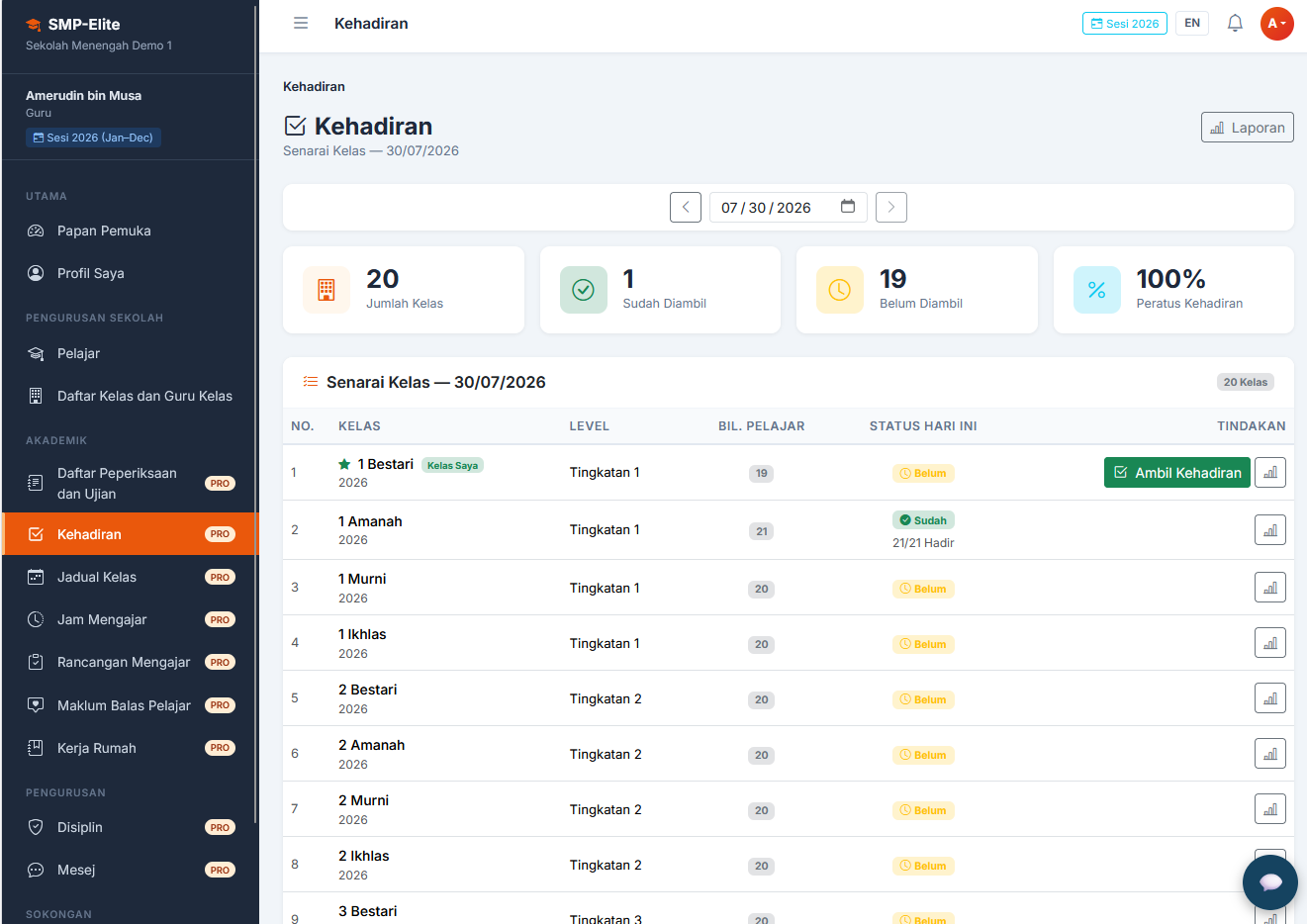Open Profil Saya in the sidebar
The height and width of the screenshot is (924, 1307).
129,273
